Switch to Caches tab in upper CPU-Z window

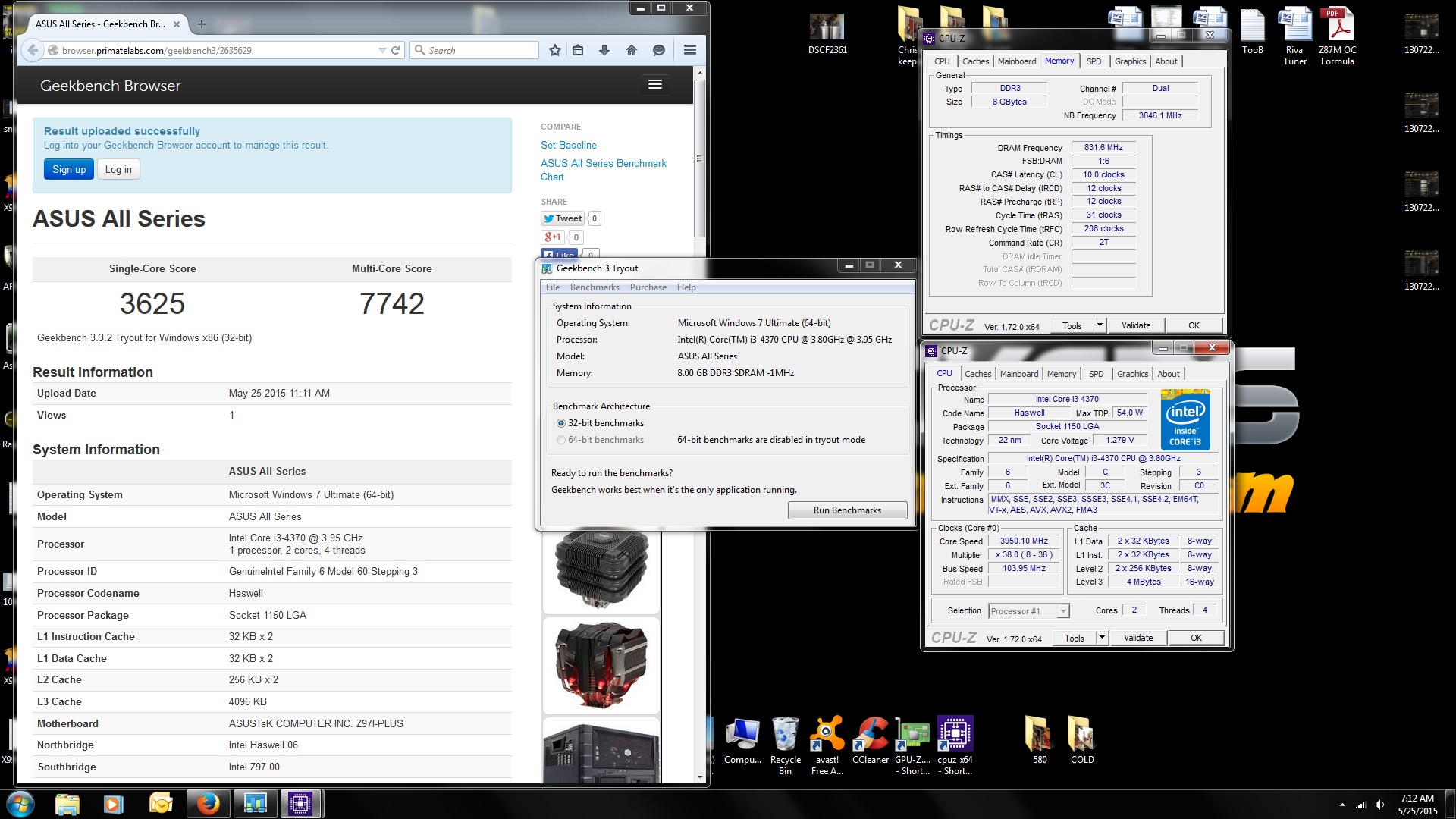tap(975, 61)
